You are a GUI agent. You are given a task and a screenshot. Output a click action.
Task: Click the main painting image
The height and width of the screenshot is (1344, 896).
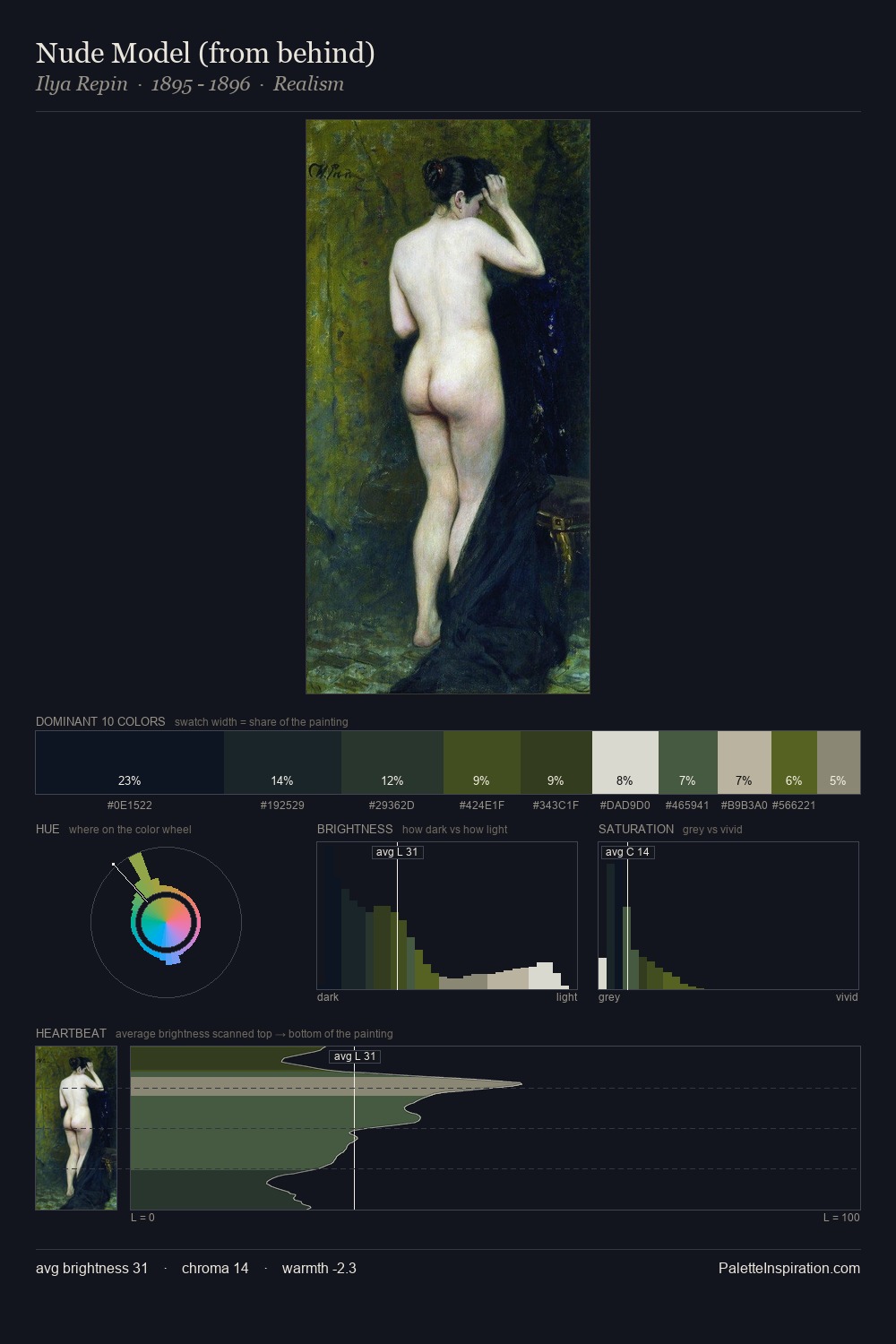pyautogui.click(x=448, y=407)
